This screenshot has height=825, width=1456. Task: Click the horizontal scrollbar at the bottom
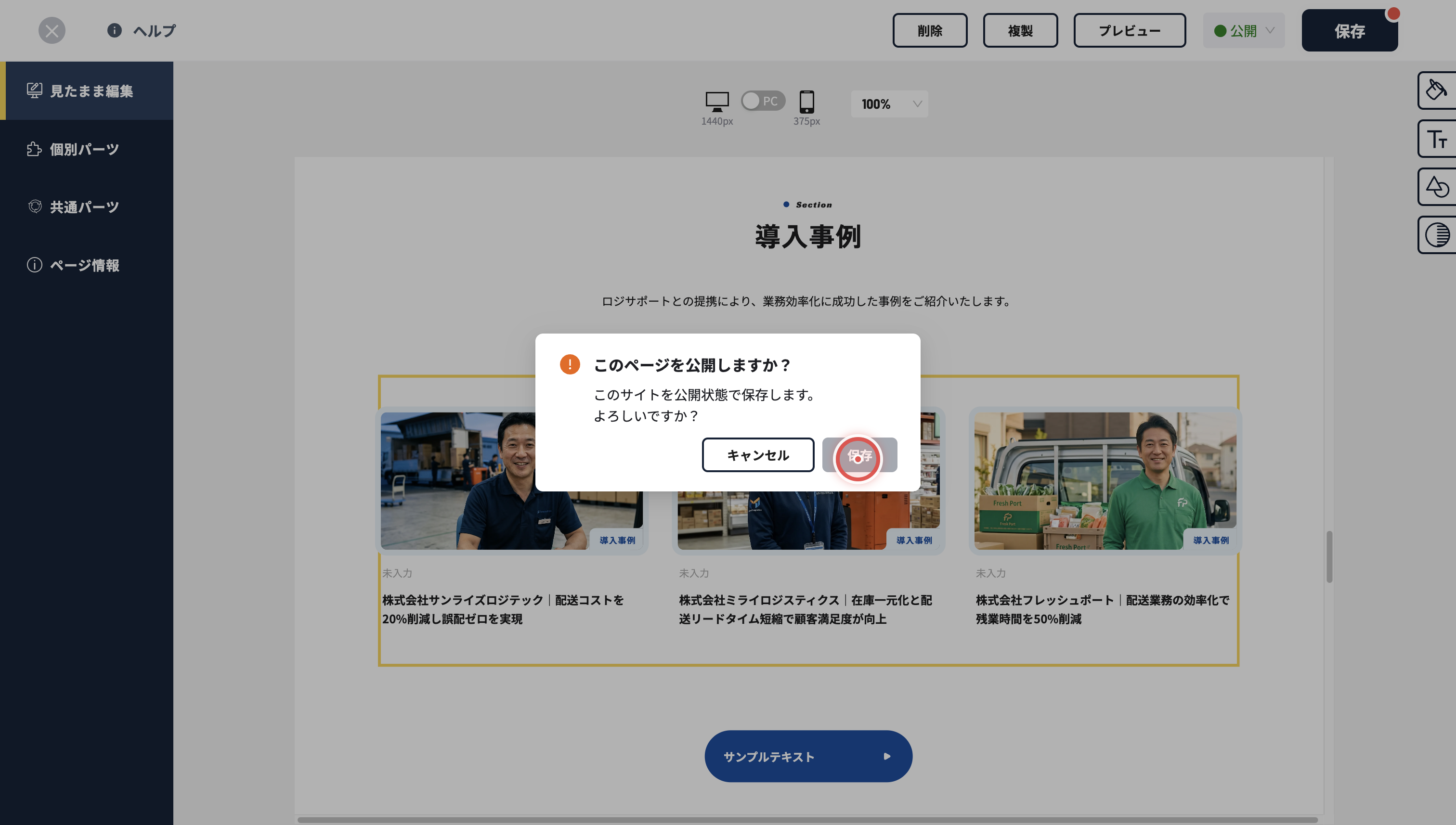click(x=807, y=820)
